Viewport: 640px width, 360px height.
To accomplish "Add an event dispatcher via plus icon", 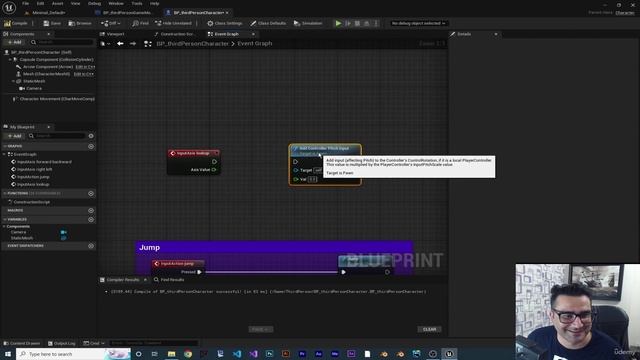I will 91,246.
